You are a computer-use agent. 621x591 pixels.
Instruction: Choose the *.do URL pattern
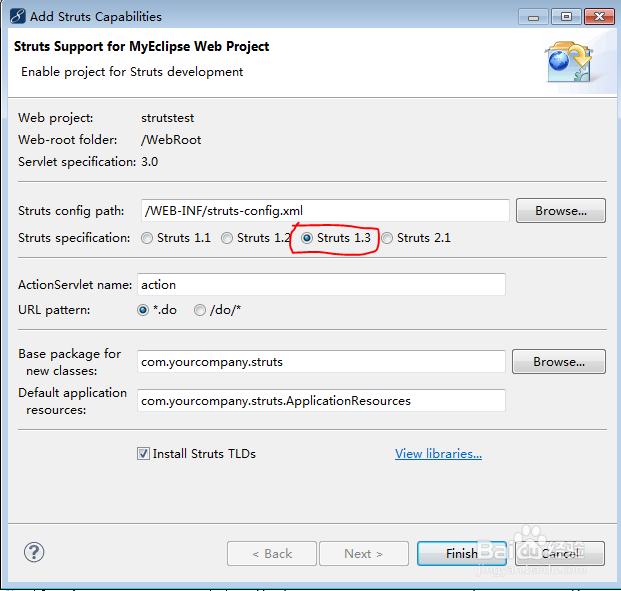(x=143, y=310)
